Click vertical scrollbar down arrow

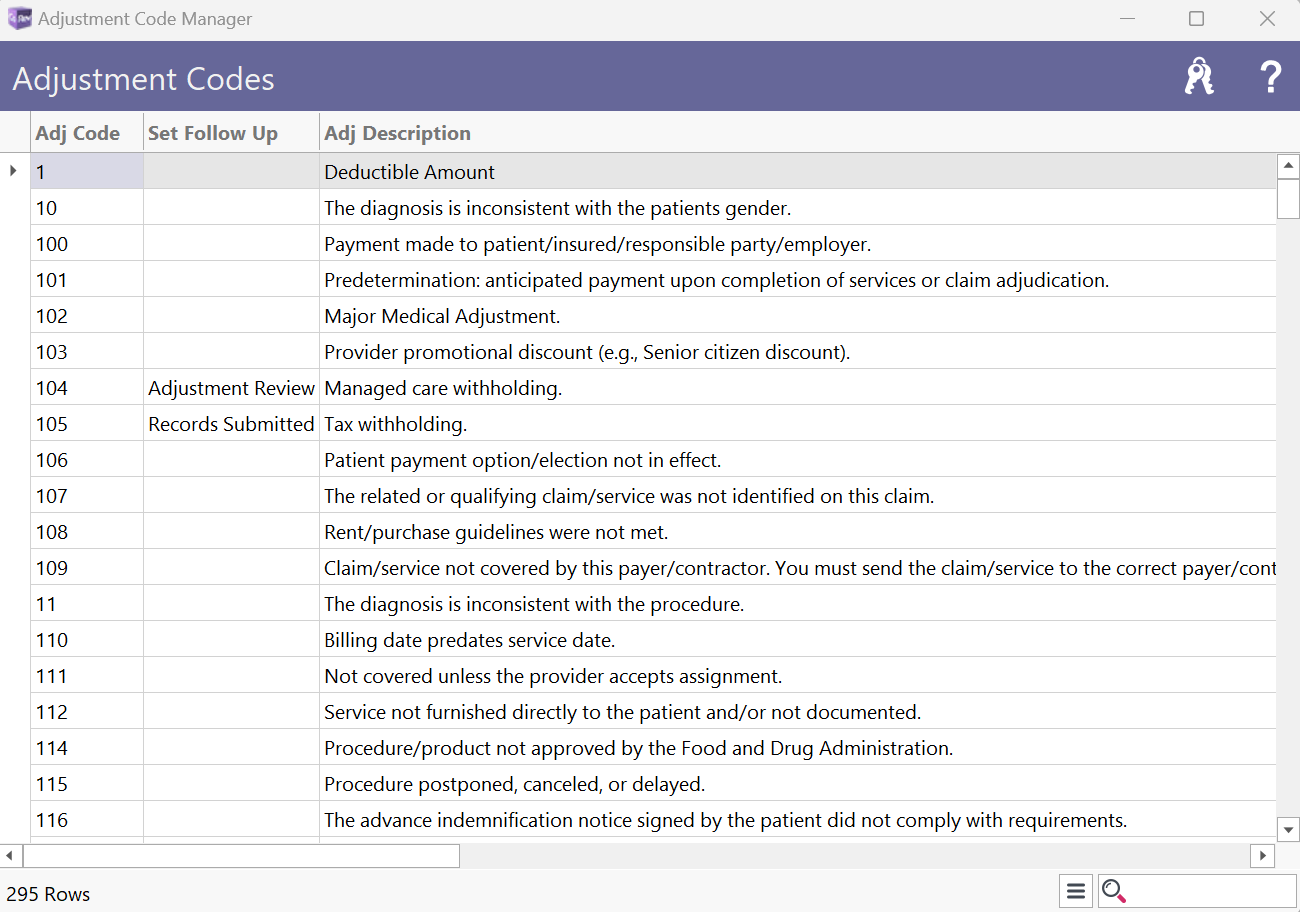click(1288, 829)
